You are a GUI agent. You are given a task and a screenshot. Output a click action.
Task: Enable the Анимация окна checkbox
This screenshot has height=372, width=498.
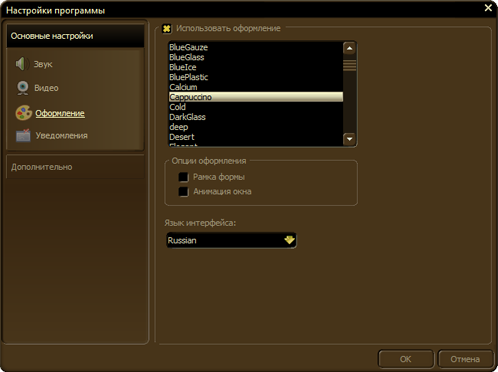pos(183,192)
